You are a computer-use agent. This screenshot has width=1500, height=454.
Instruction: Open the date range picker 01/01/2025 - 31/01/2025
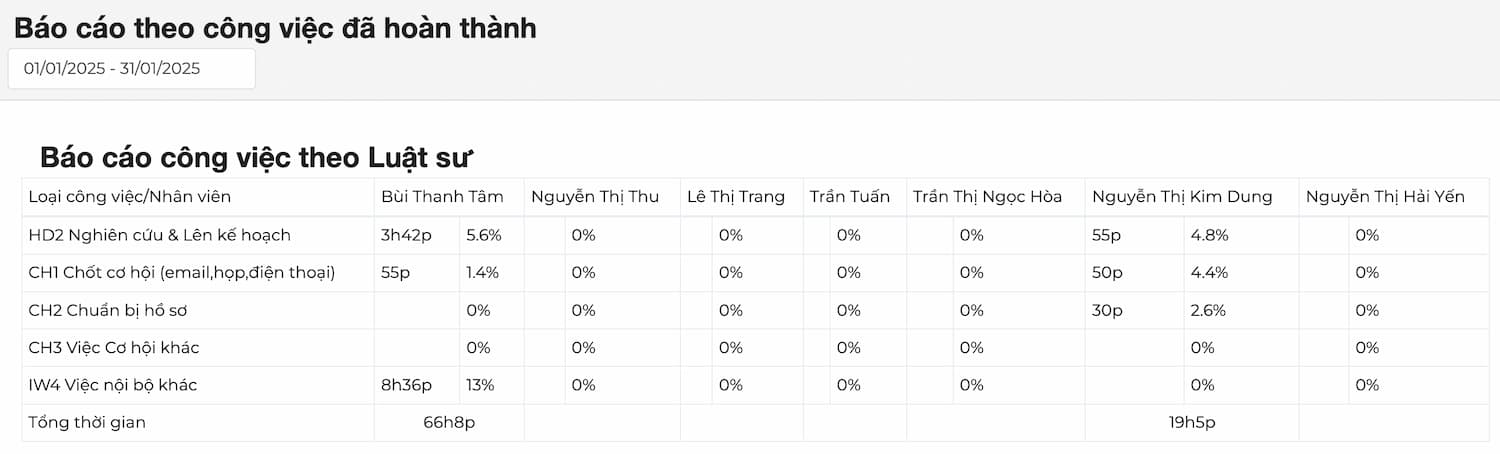(131, 69)
